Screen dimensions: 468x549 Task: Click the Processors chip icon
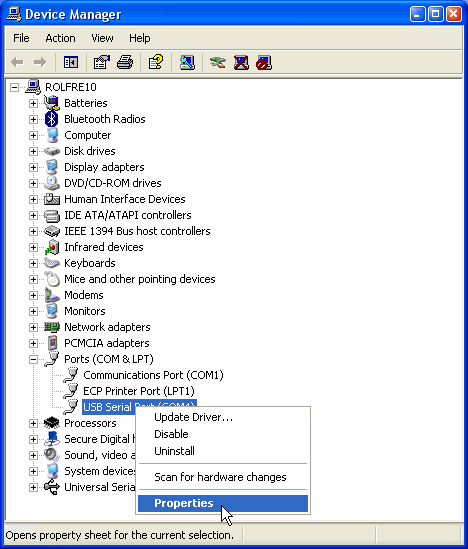click(x=52, y=423)
